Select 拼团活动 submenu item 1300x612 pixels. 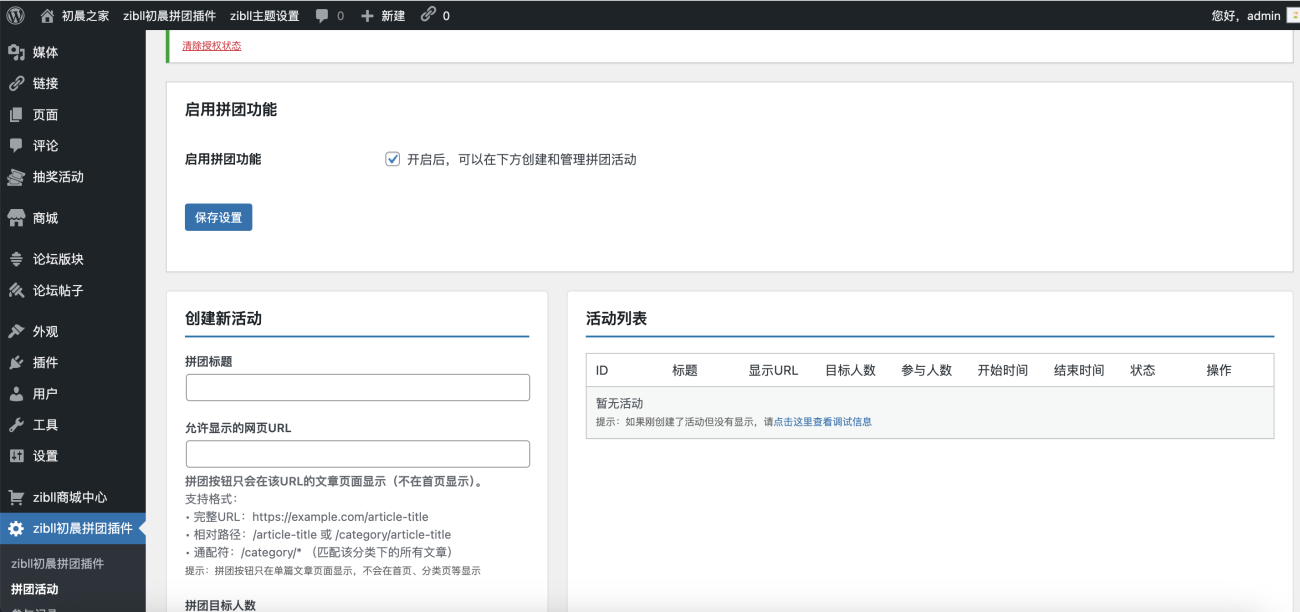[35, 589]
